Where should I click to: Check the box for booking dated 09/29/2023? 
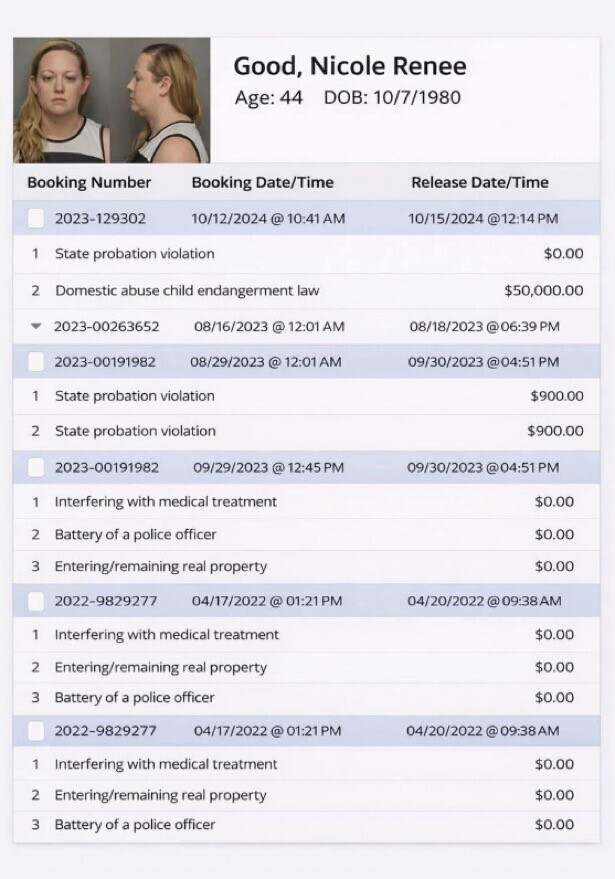[x=36, y=467]
